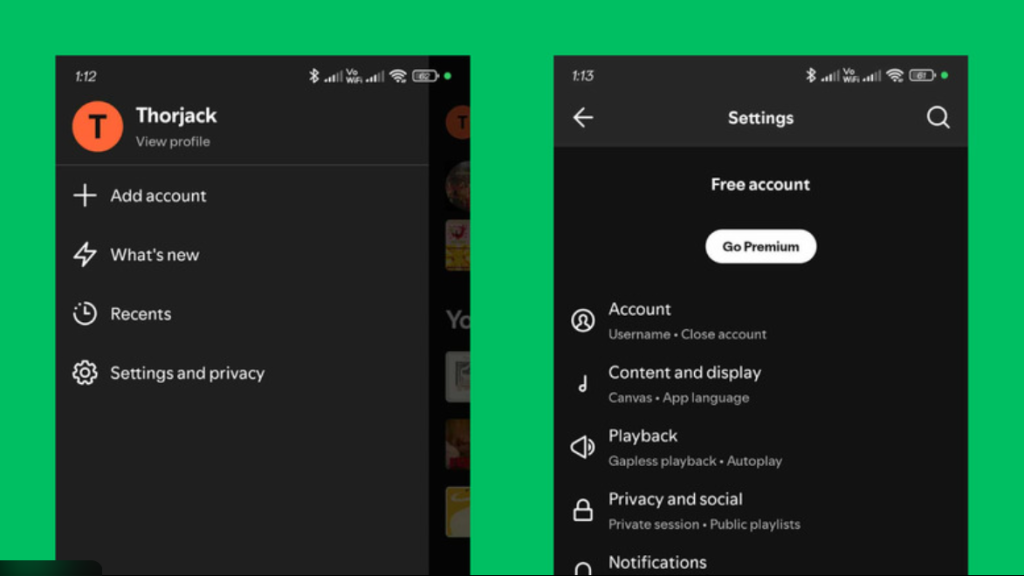The height and width of the screenshot is (576, 1024).
Task: Tap the music note Content and display icon
Action: point(582,384)
